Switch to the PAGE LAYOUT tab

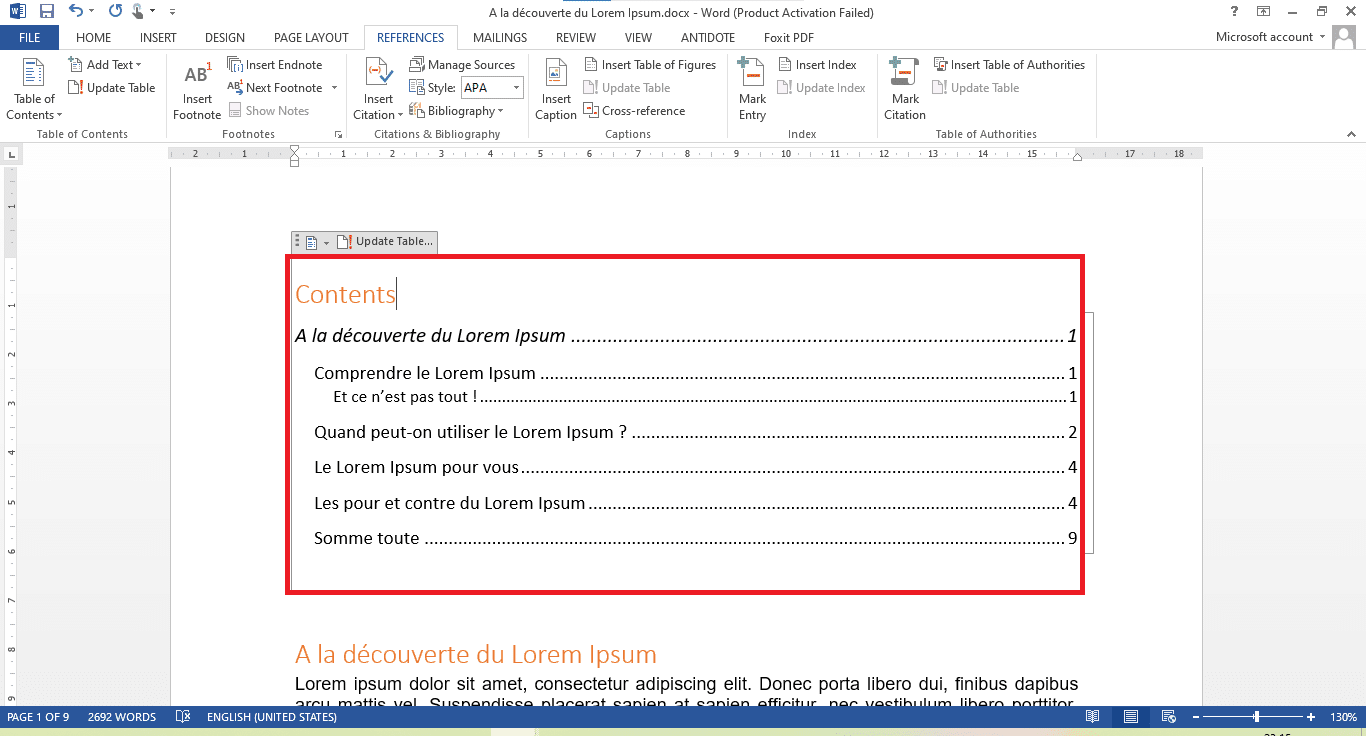point(311,38)
